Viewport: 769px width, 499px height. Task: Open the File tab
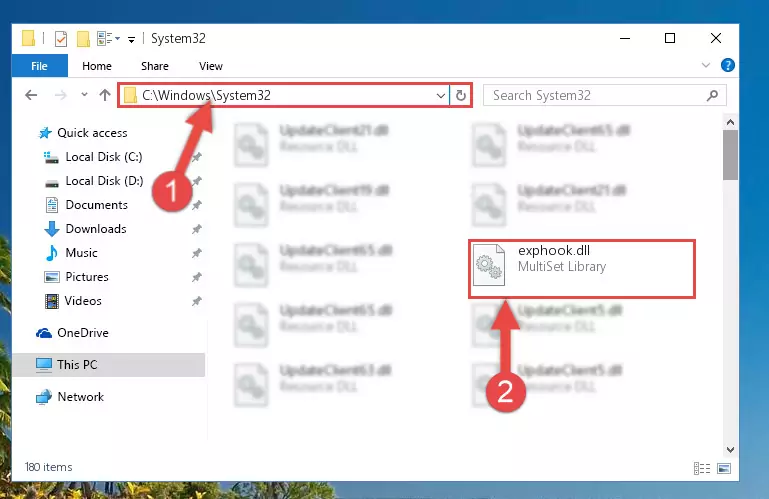[39, 66]
